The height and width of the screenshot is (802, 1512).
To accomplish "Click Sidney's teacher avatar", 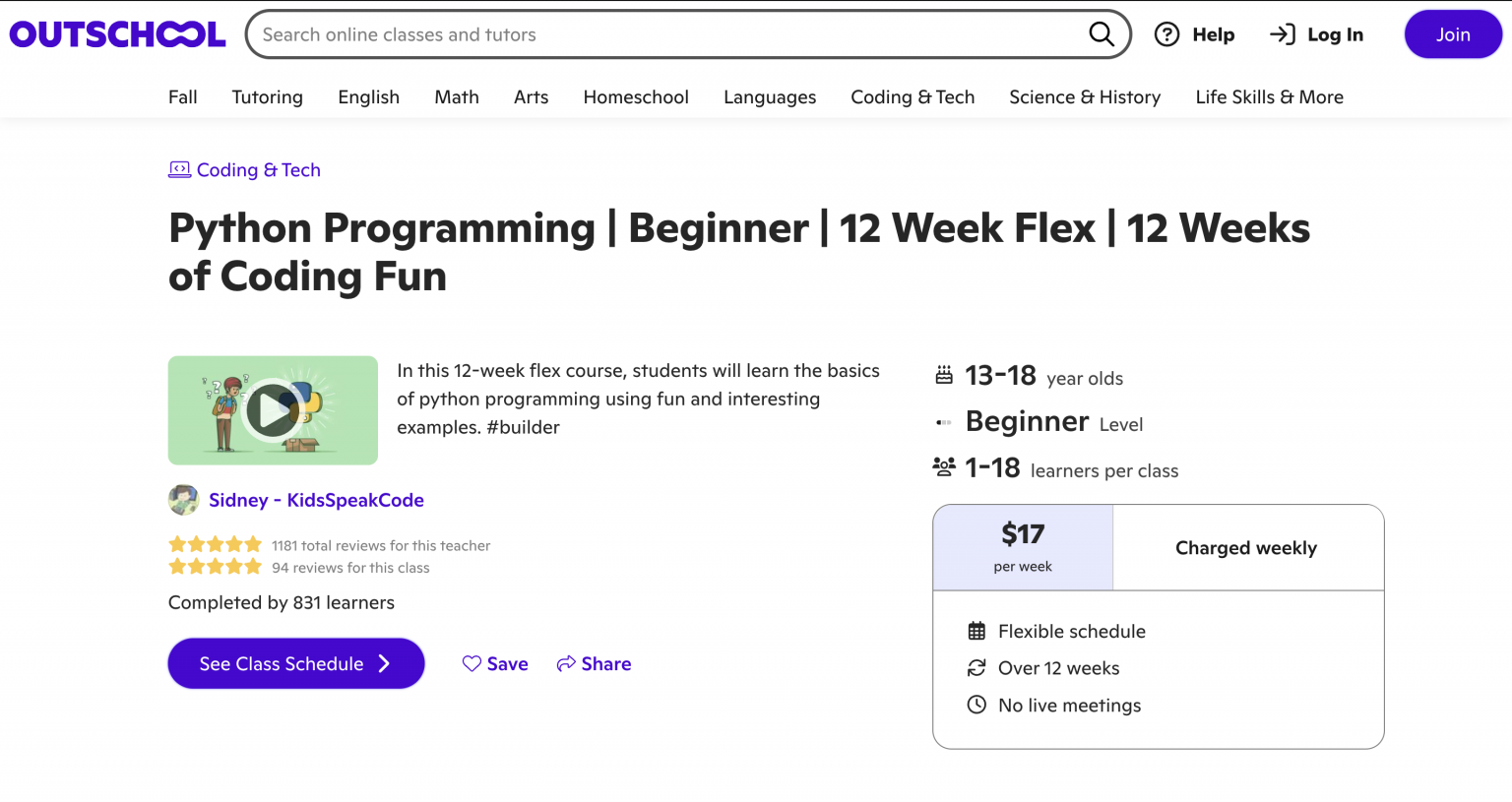I will click(x=183, y=500).
